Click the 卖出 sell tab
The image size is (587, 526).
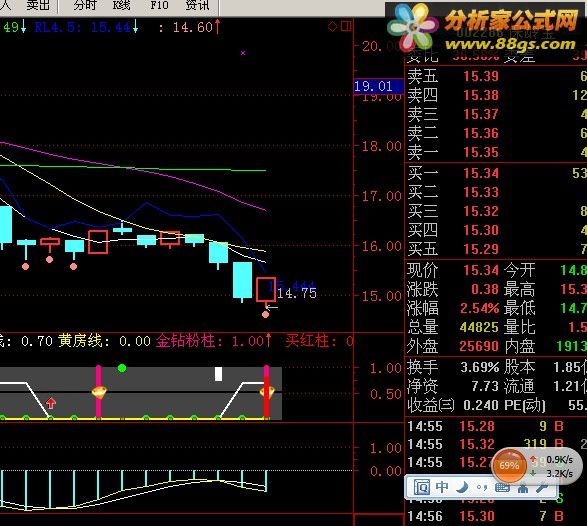pos(38,5)
